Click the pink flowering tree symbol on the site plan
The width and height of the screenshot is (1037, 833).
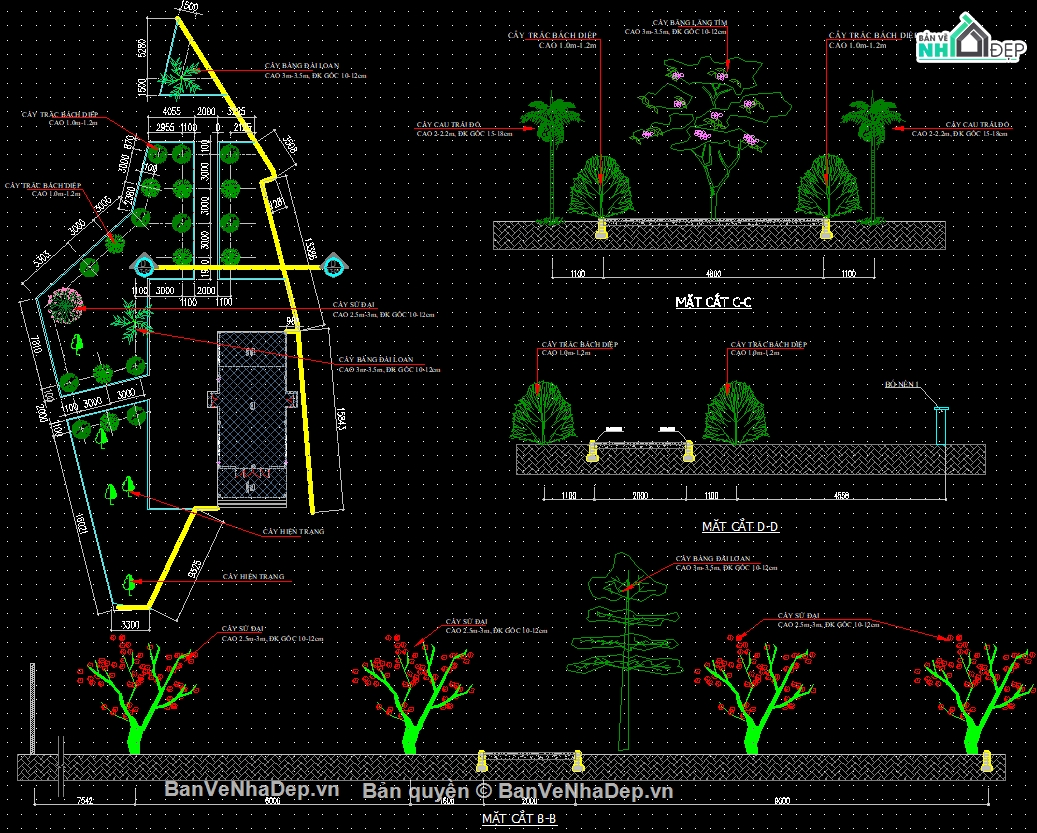click(x=63, y=305)
